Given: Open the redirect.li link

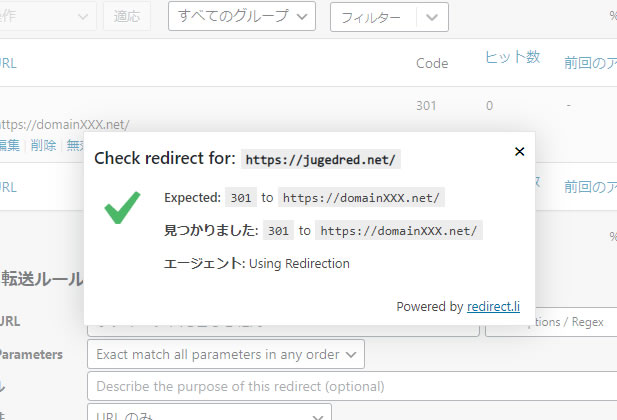Looking at the screenshot, I should click(493, 306).
